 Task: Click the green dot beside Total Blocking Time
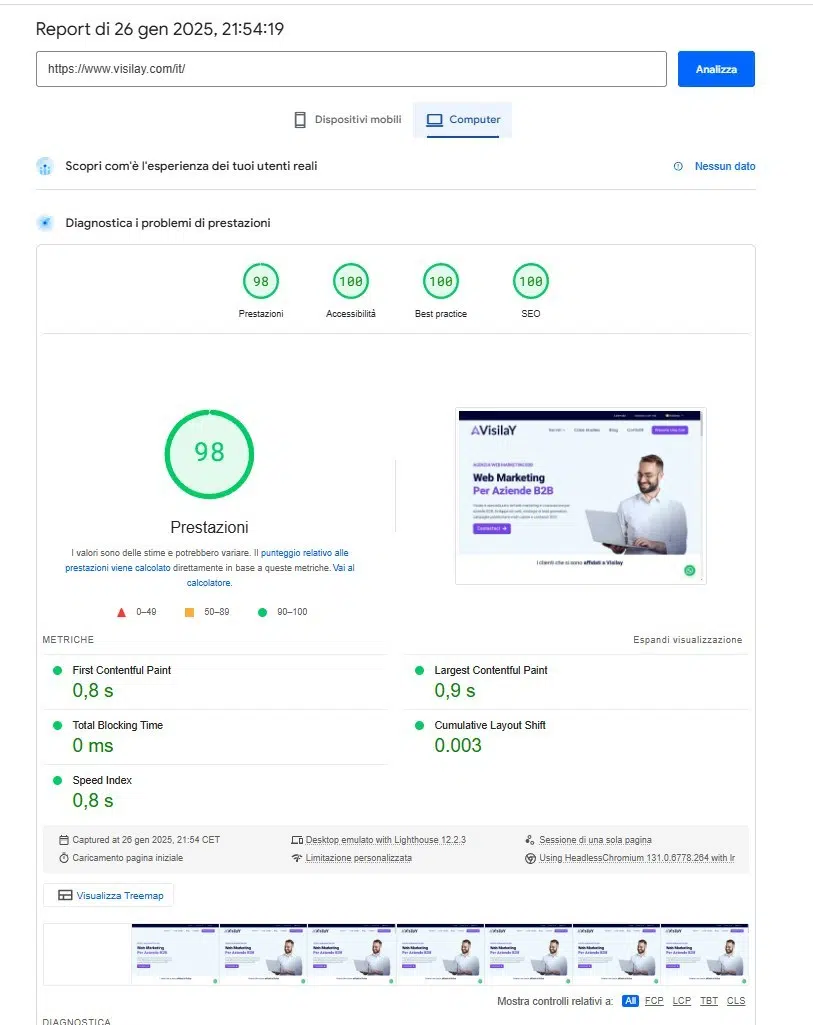pyautogui.click(x=58, y=725)
